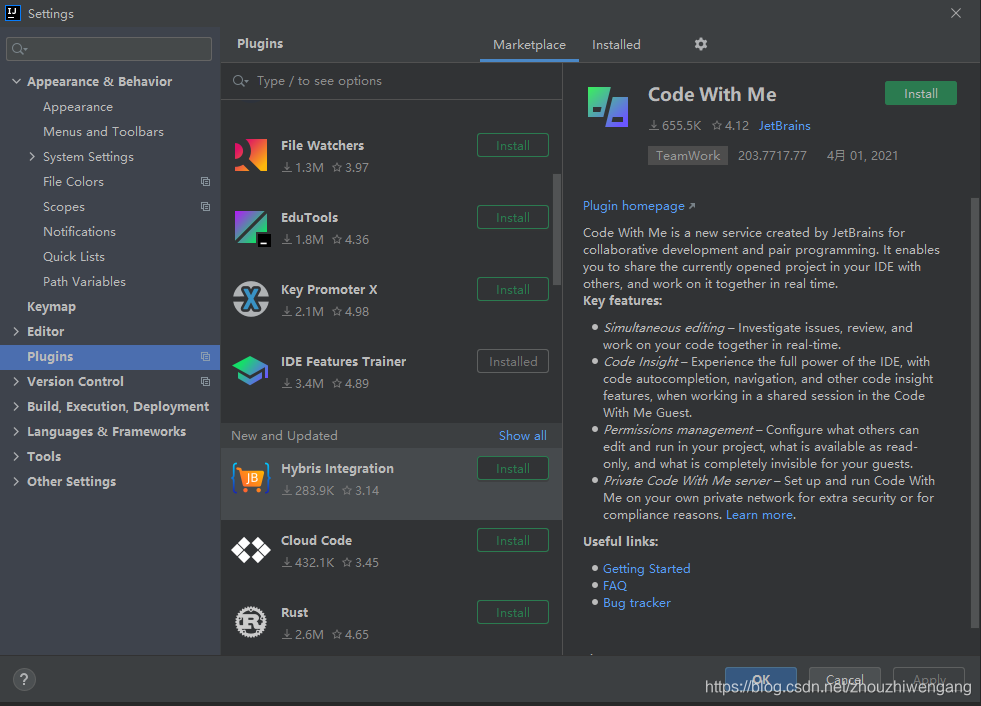
Task: Click the plugin list scrollbar
Action: 557,229
